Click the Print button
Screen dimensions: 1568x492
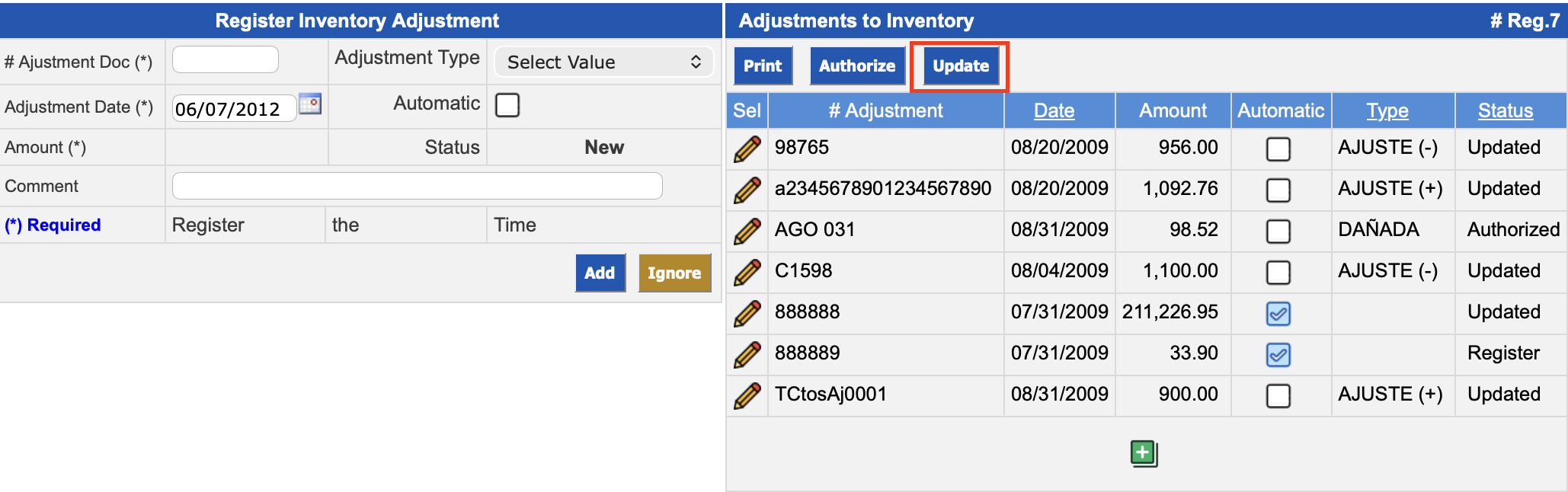pos(763,66)
